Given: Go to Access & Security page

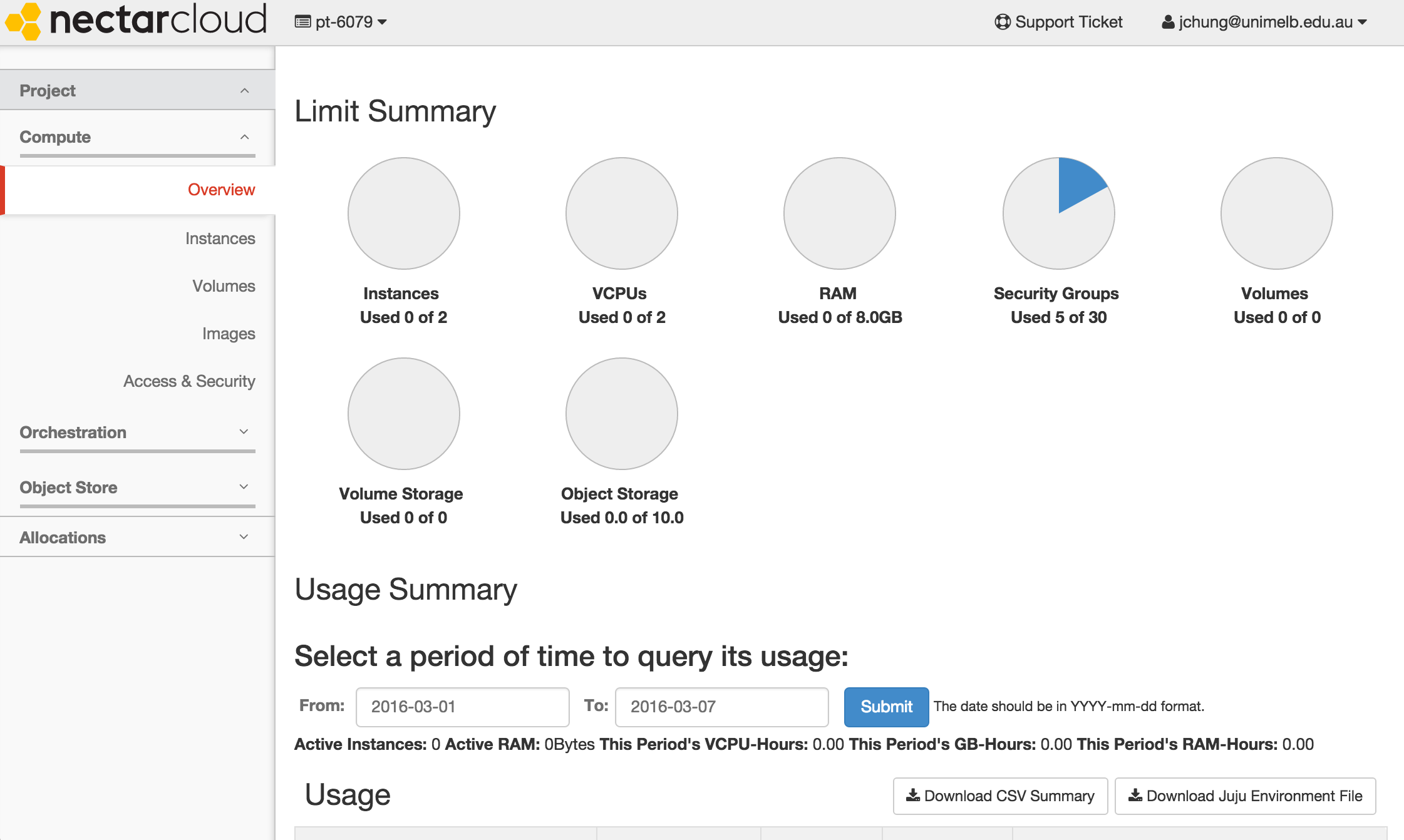Looking at the screenshot, I should [x=189, y=381].
